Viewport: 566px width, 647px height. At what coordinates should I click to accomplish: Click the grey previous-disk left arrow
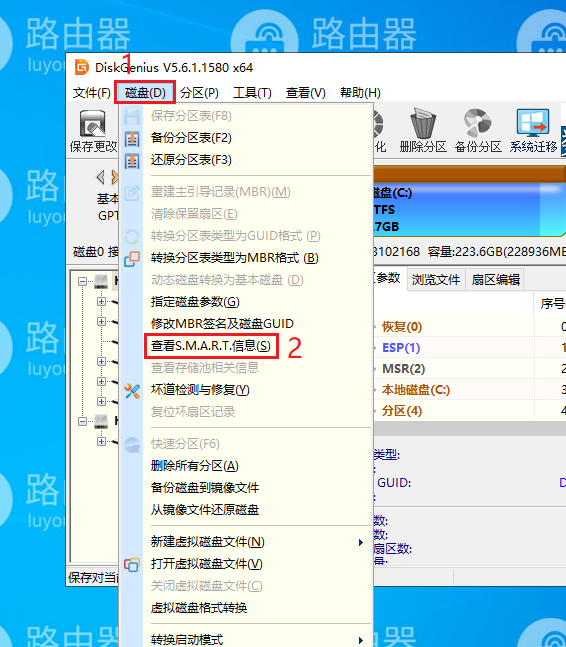tap(100, 177)
